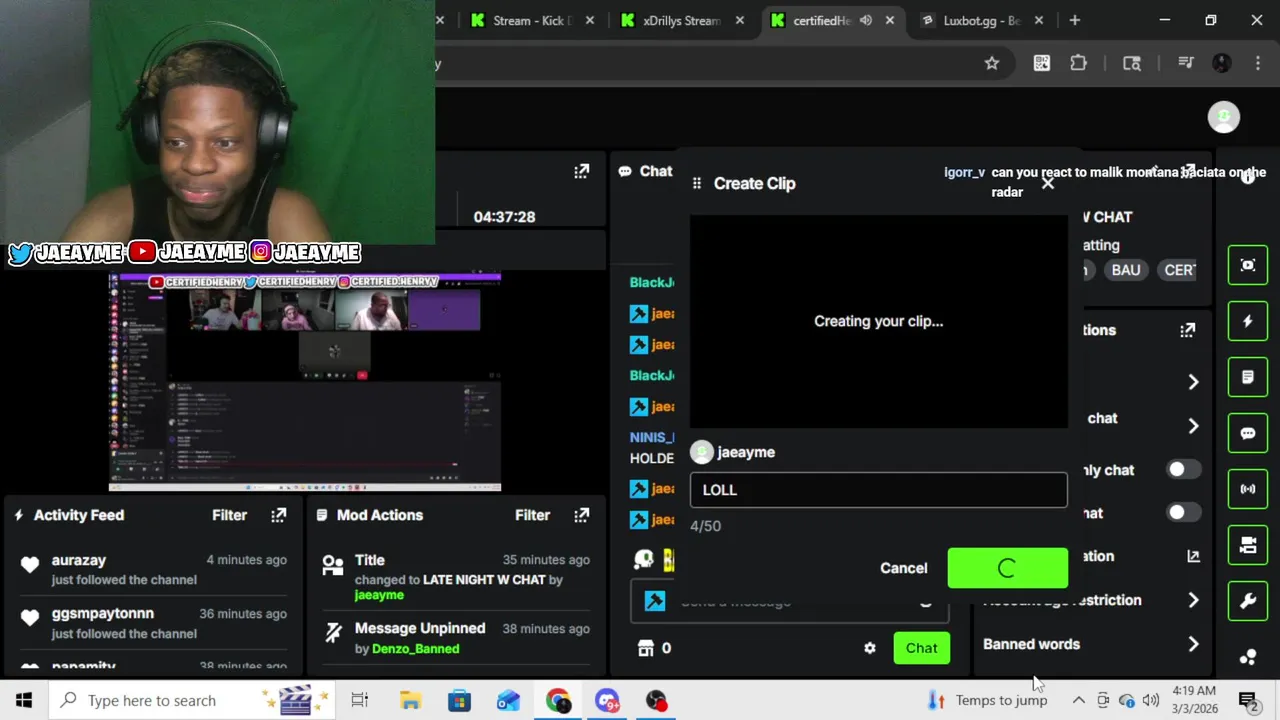Expand the first channel actions chevron
This screenshot has height=720, width=1280.
[1193, 382]
